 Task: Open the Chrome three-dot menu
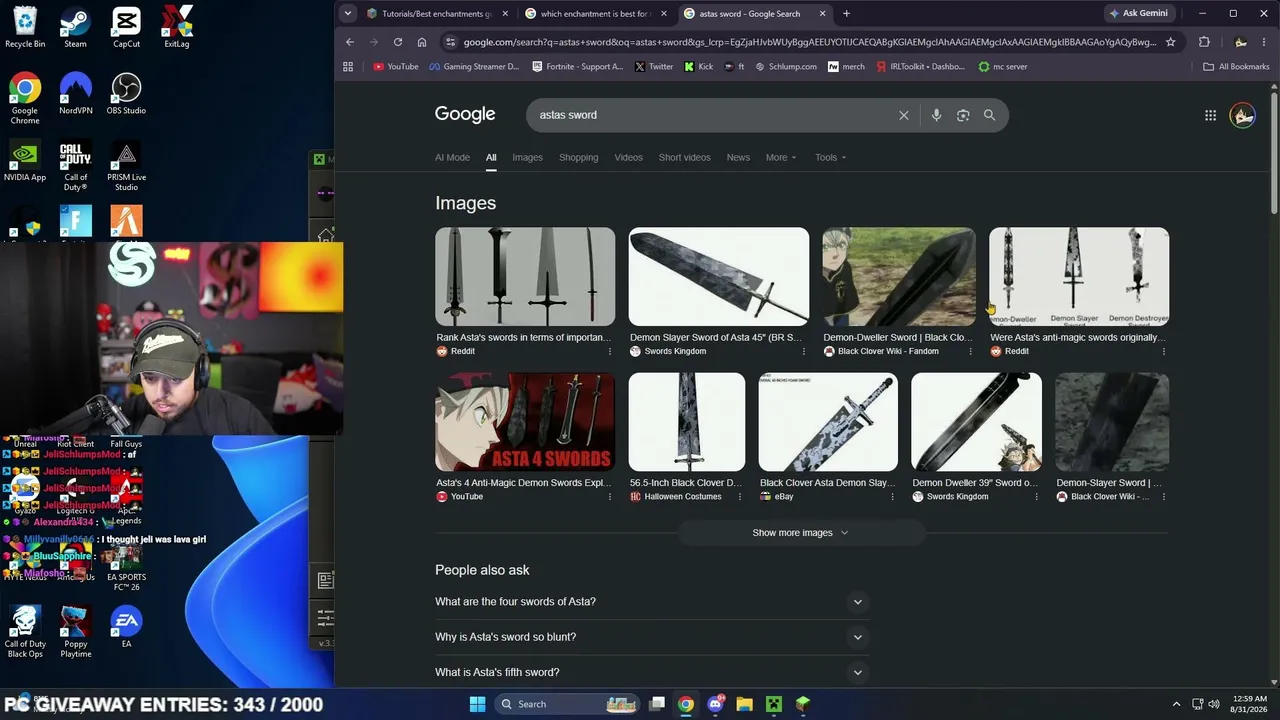tap(1265, 42)
